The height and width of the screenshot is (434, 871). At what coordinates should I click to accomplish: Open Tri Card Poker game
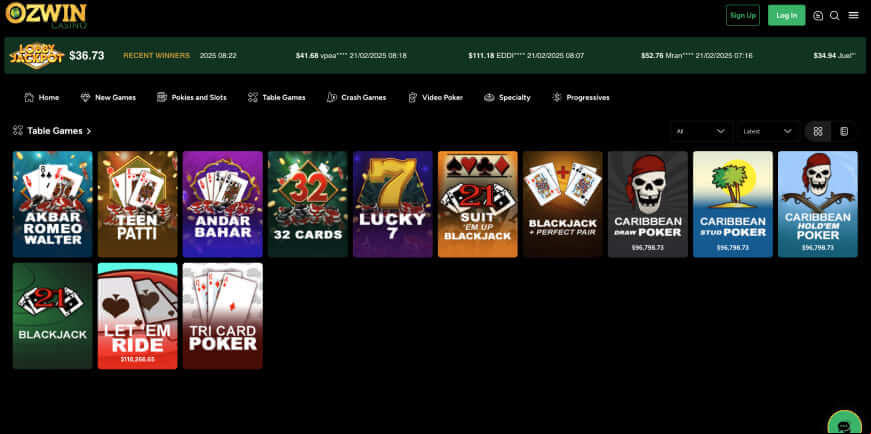[x=223, y=316]
